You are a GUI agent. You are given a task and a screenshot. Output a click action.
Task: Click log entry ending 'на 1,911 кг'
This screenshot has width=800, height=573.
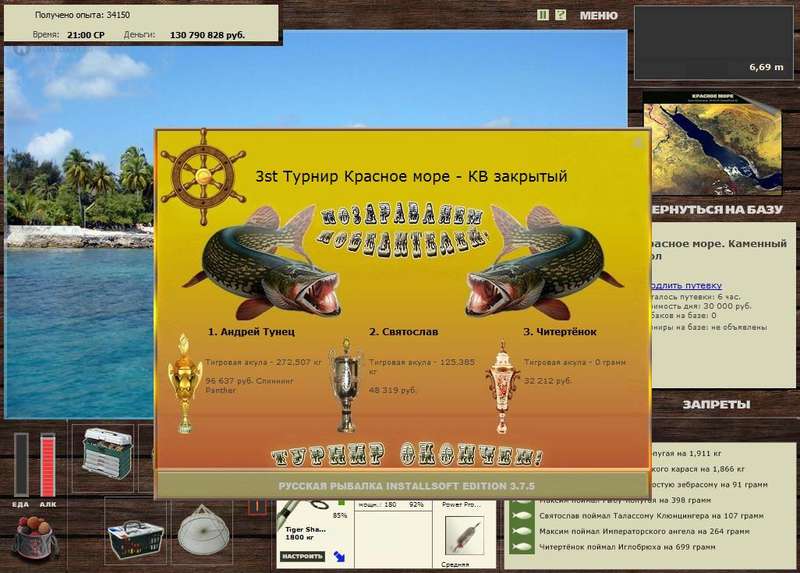pos(687,453)
